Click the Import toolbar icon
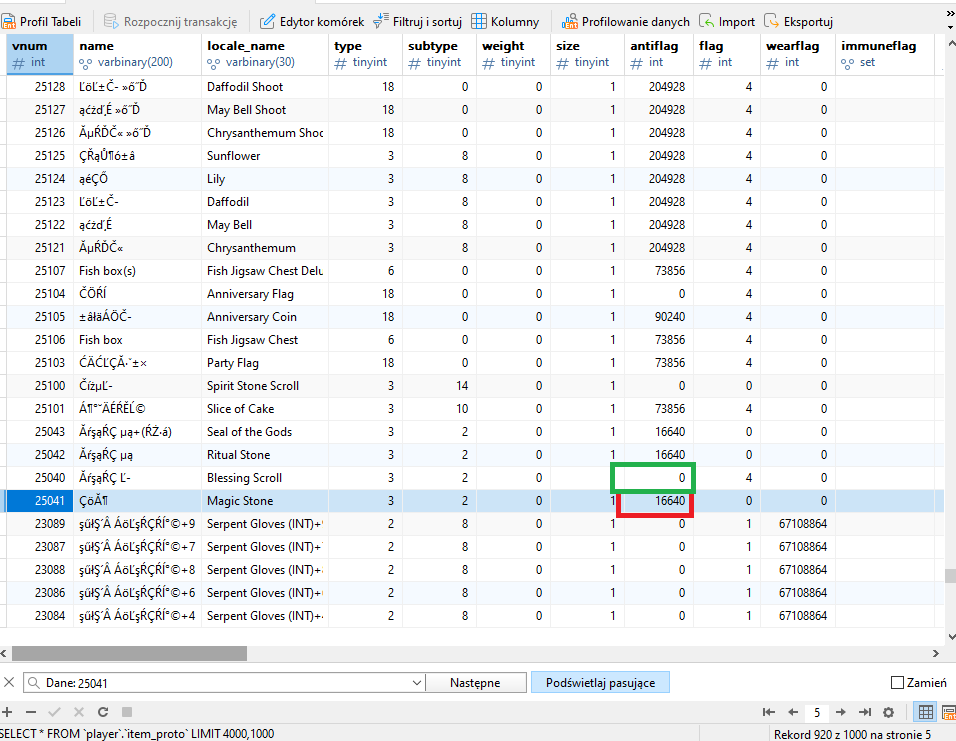 tap(727, 21)
